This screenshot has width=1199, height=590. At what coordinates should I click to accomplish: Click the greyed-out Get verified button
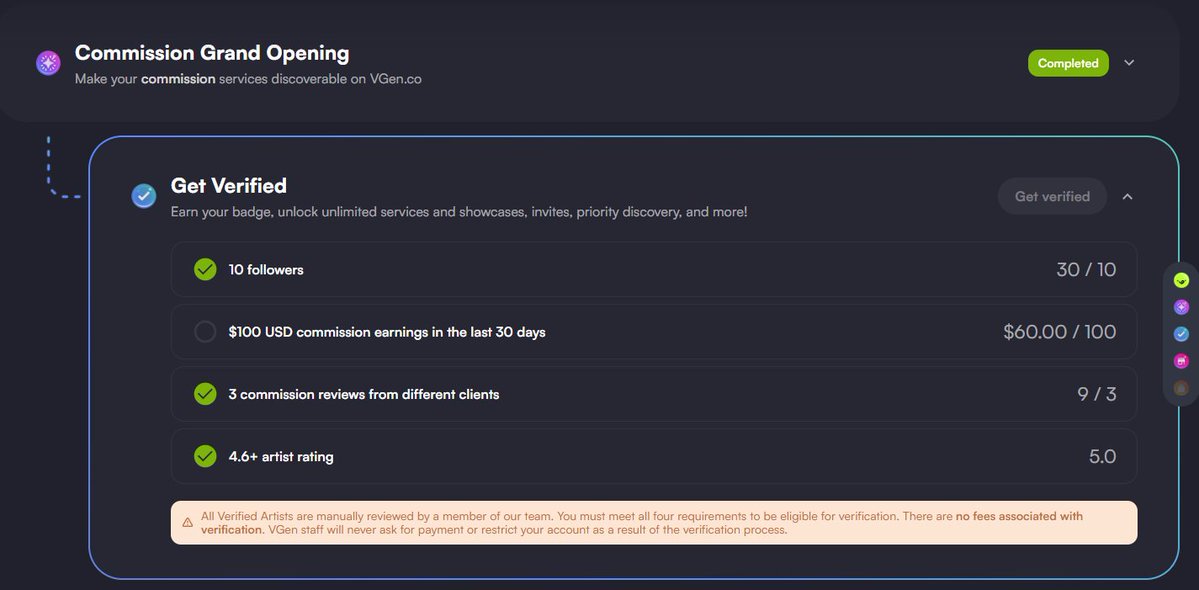(1052, 196)
